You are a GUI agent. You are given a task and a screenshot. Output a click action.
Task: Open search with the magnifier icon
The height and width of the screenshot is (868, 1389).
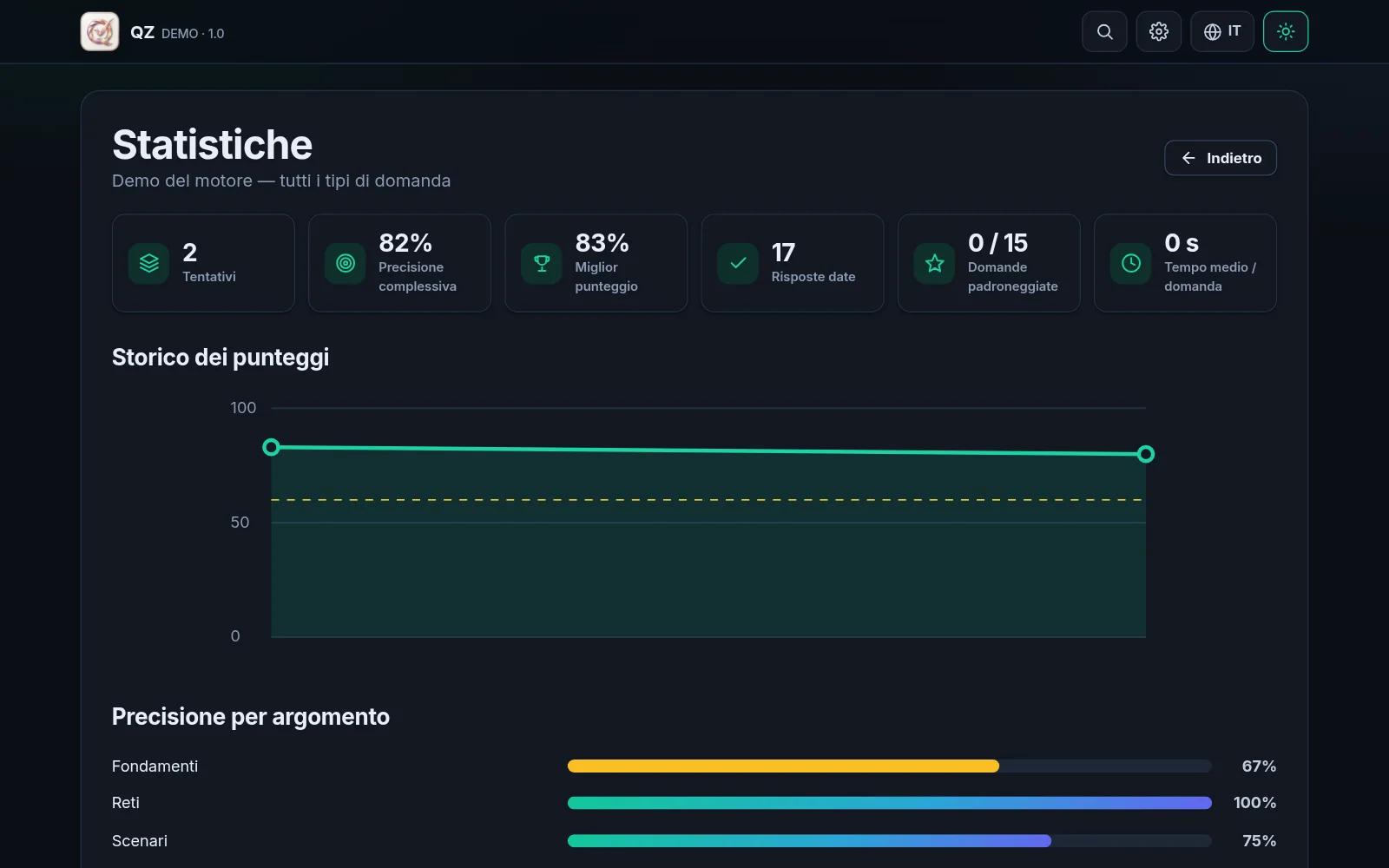tap(1104, 32)
